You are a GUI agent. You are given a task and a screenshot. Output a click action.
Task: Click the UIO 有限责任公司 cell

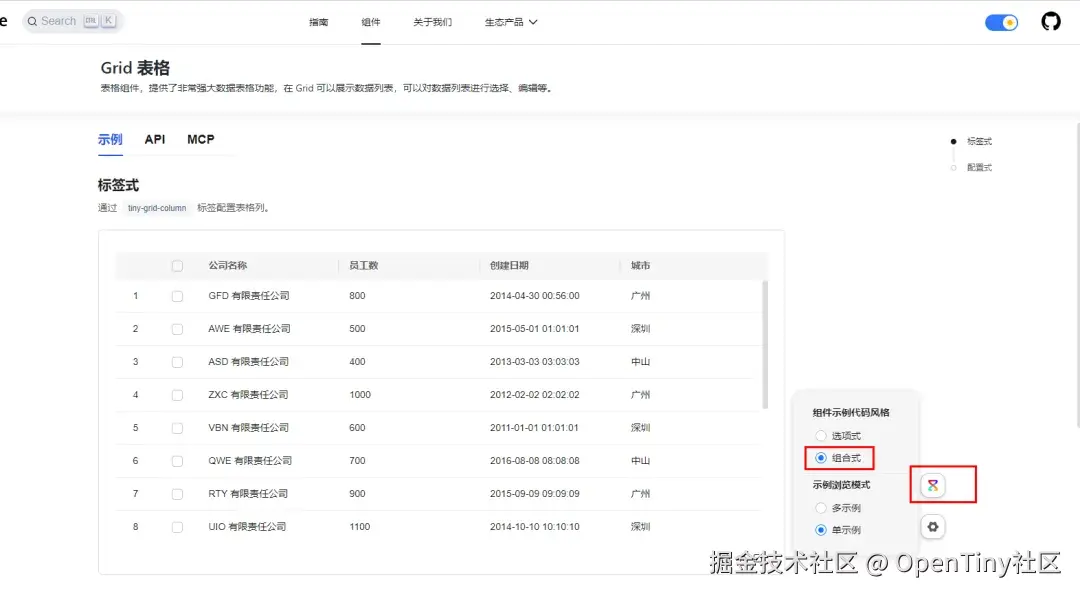point(247,527)
